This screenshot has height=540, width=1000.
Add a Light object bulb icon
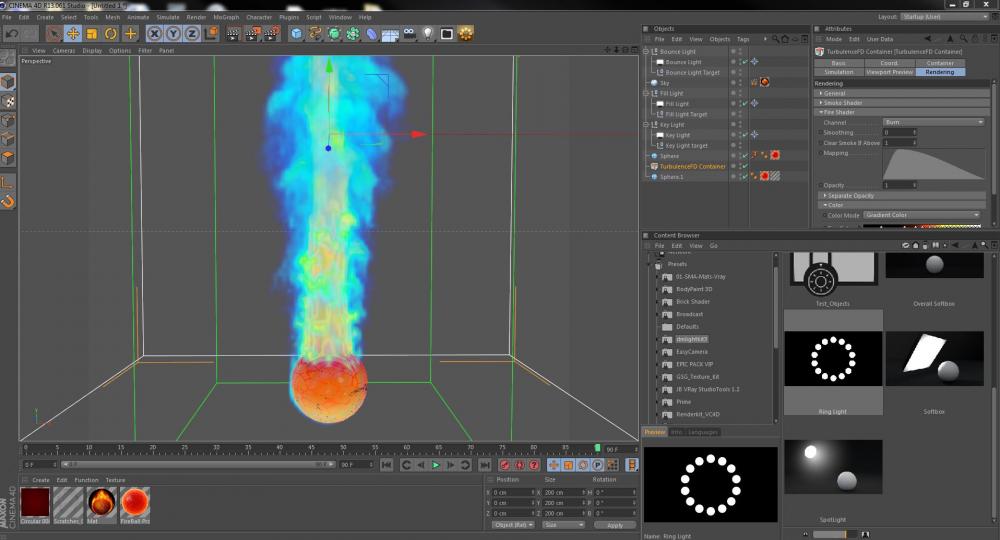tap(428, 34)
